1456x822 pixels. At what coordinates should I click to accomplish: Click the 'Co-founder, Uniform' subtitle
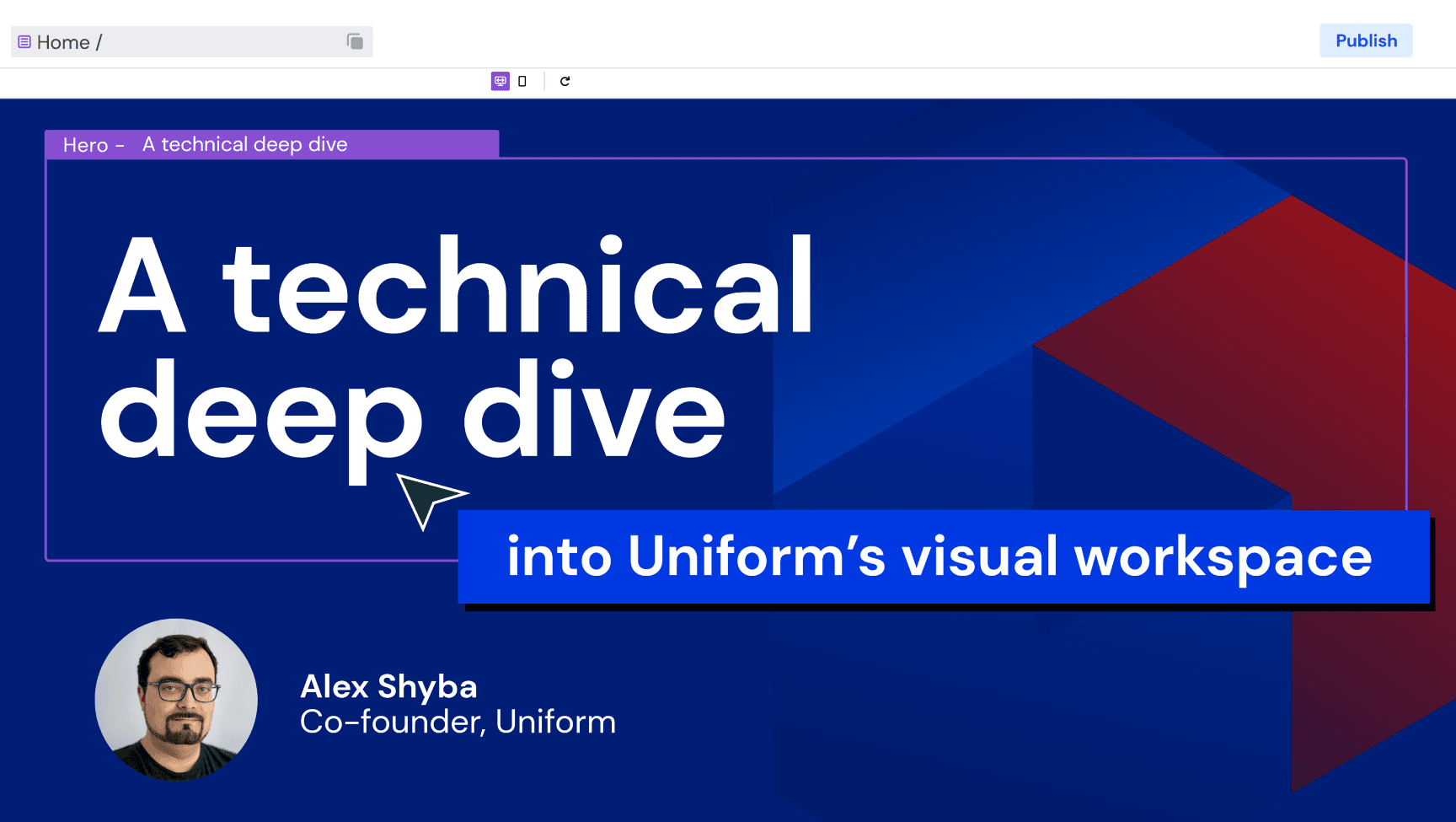point(458,723)
